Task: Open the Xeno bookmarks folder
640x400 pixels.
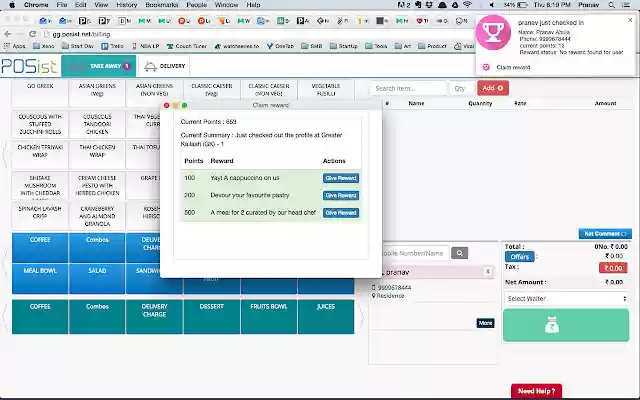Action: [x=43, y=46]
